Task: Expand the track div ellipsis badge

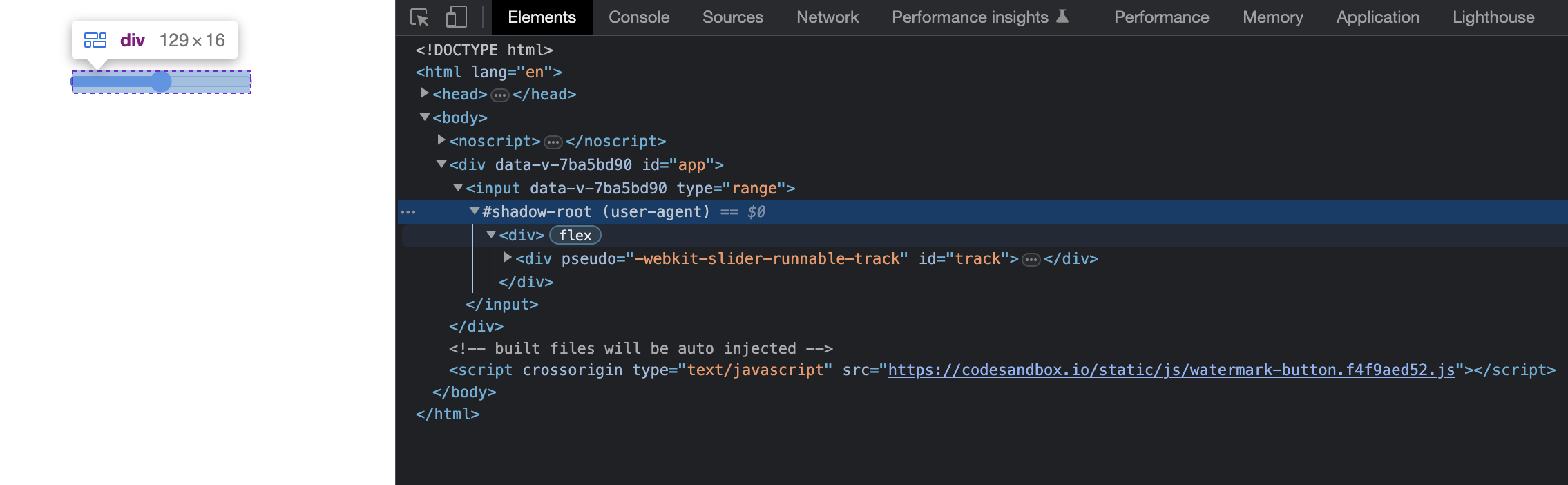Action: [1031, 260]
